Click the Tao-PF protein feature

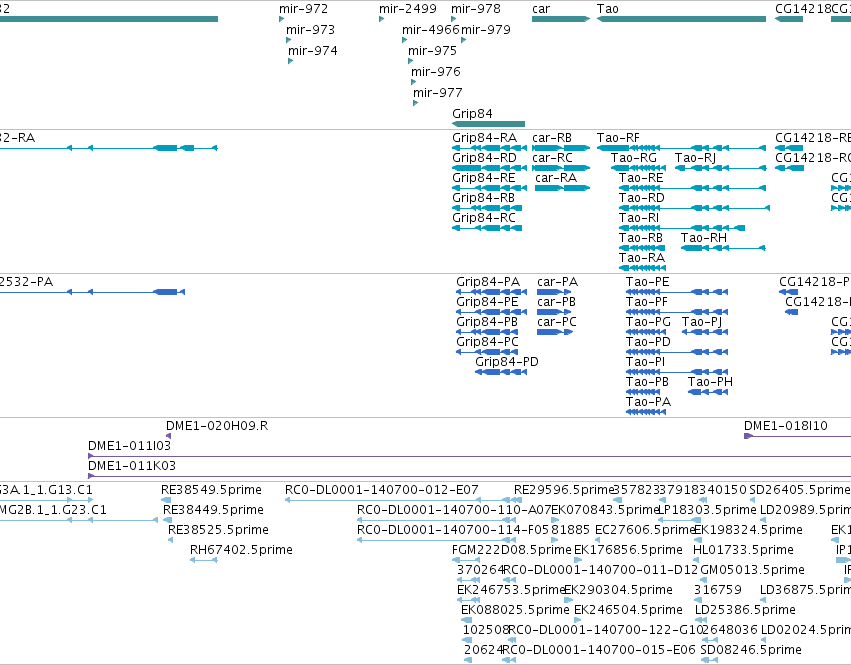point(677,312)
